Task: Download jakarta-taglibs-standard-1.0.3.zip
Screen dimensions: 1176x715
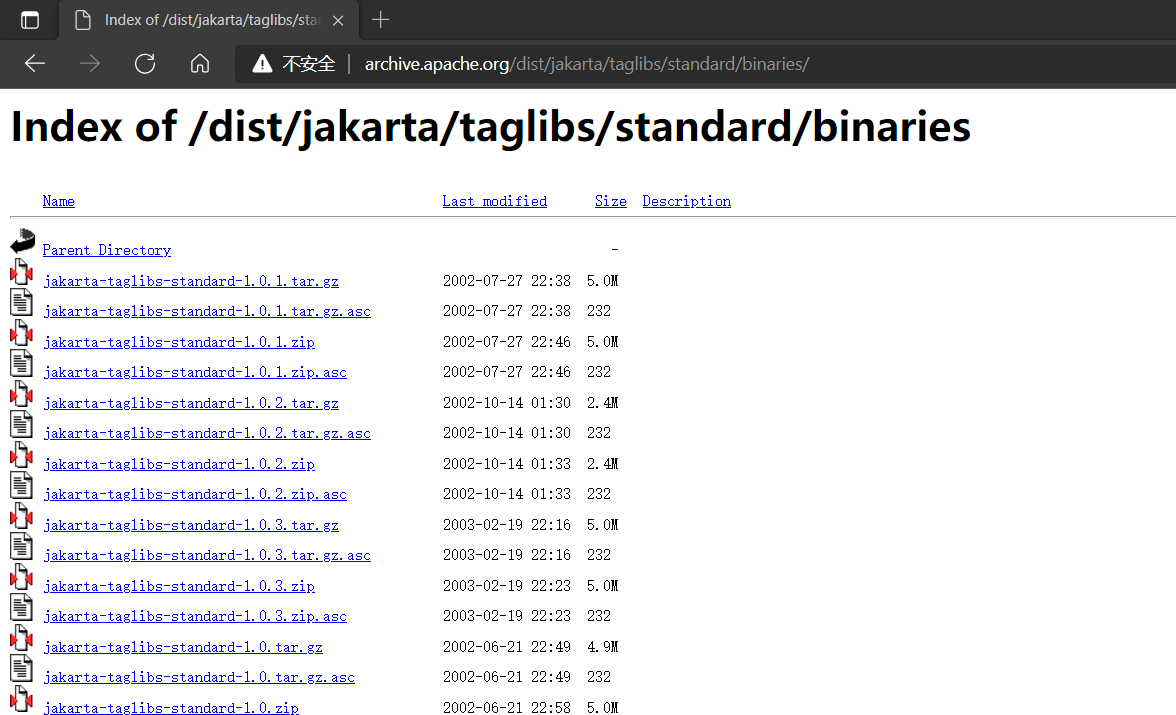Action: click(179, 586)
